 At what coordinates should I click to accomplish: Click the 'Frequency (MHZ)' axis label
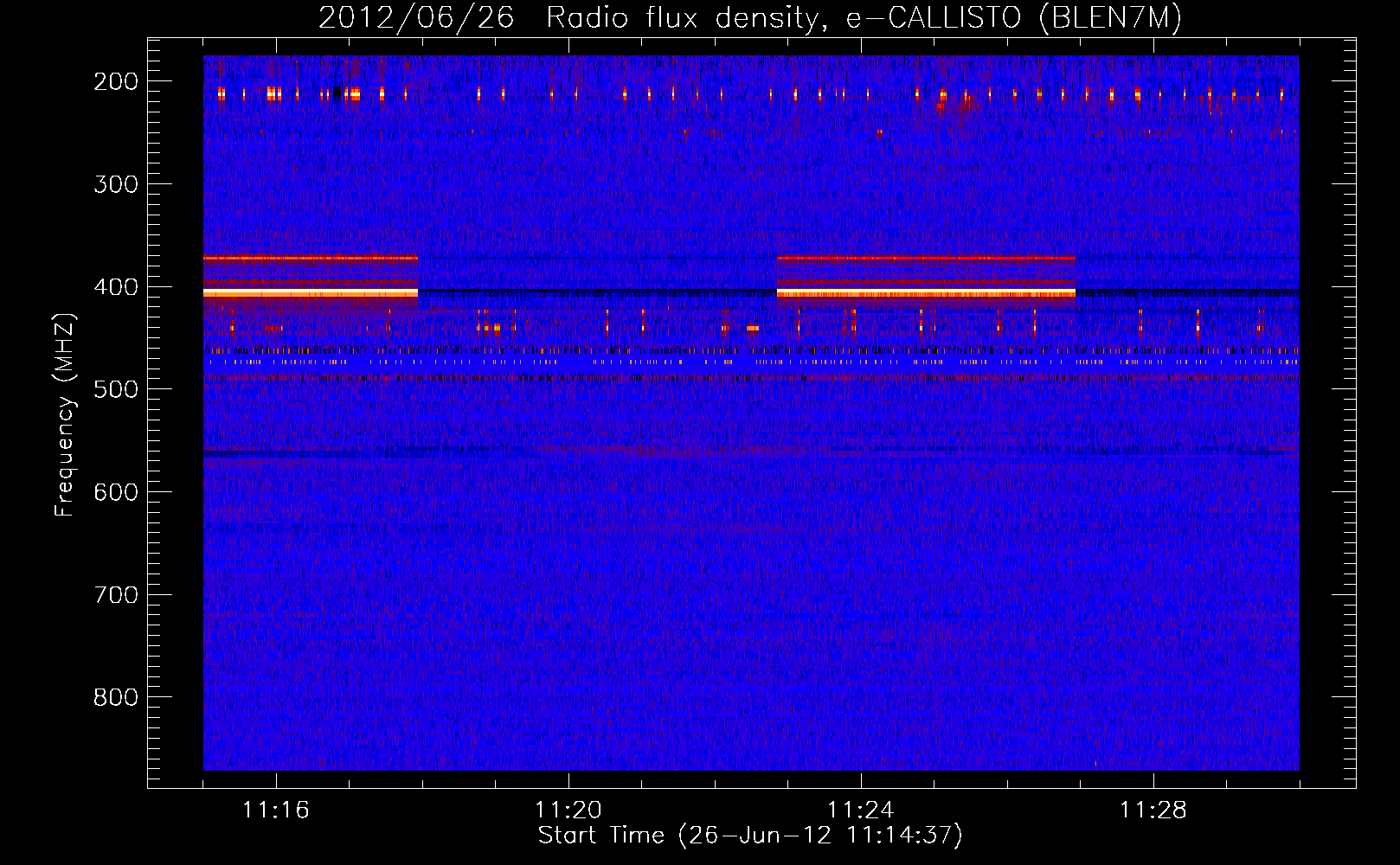click(x=65, y=414)
